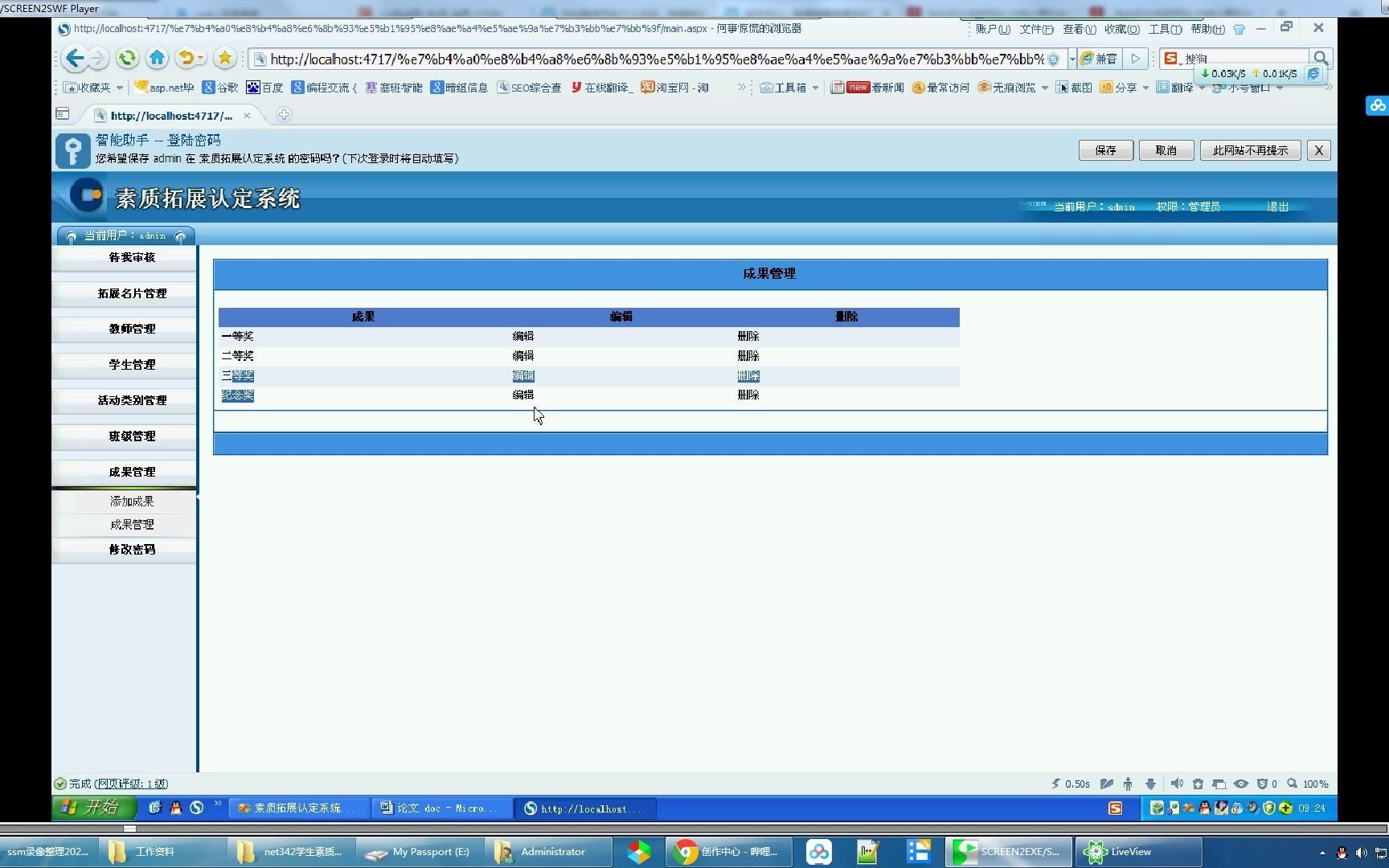Click the 智能助手 key icon in password bar
Viewport: 1389px width, 868px height.
(x=72, y=150)
